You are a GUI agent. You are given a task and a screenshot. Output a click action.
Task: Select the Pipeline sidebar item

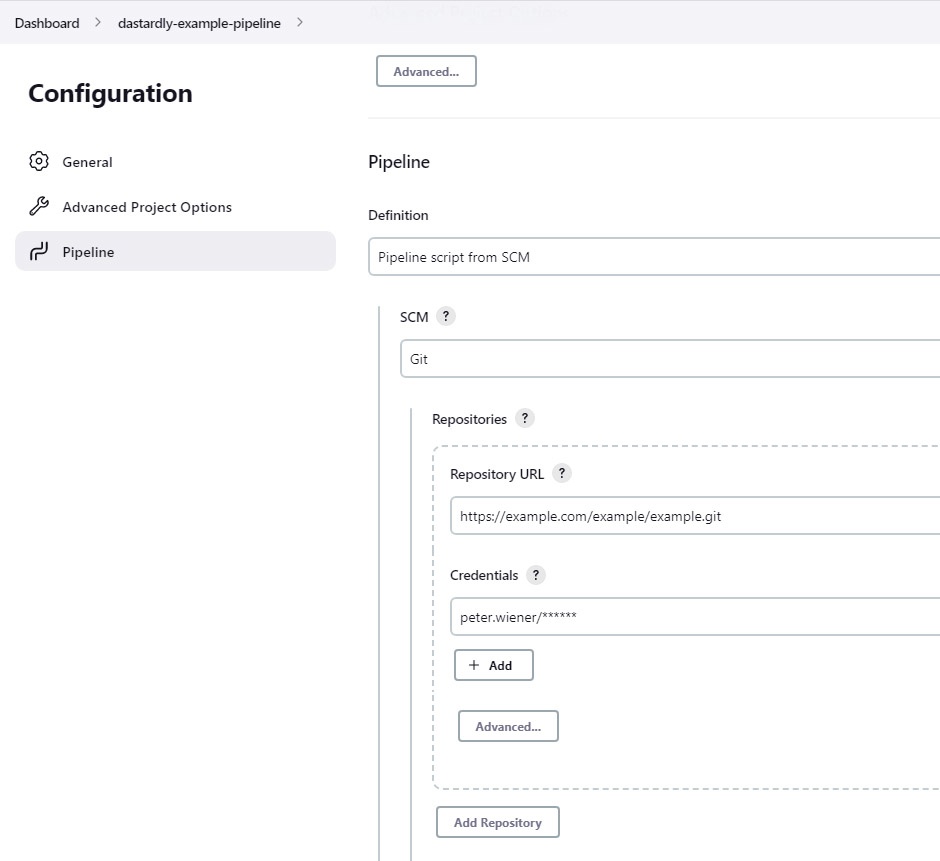[x=175, y=251]
